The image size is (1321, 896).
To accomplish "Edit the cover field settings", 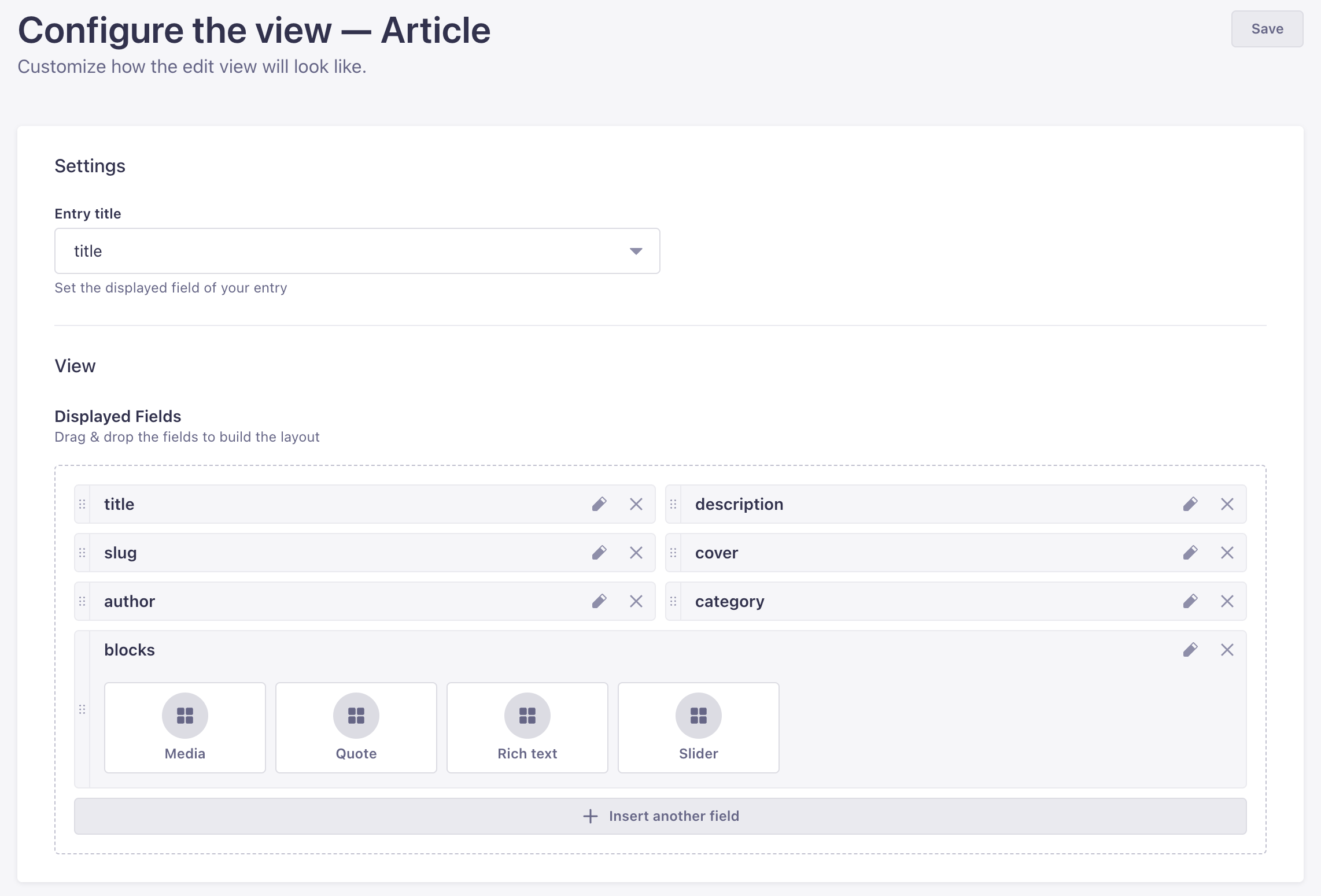I will pos(1190,552).
